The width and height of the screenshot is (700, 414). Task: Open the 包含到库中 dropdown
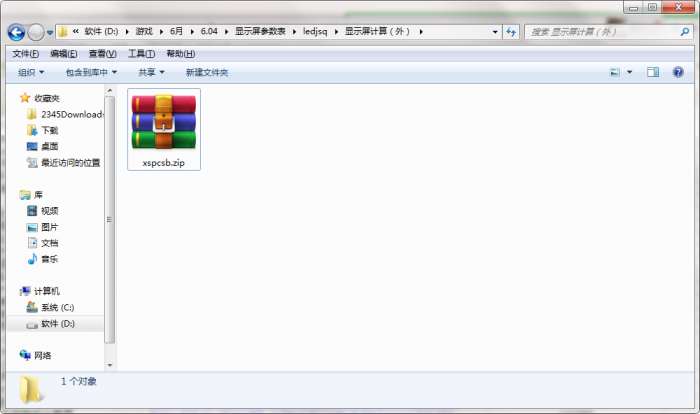coord(91,72)
